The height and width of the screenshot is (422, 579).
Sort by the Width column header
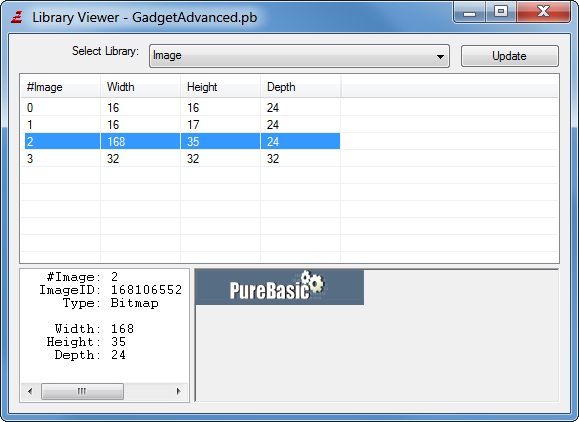pyautogui.click(x=140, y=87)
